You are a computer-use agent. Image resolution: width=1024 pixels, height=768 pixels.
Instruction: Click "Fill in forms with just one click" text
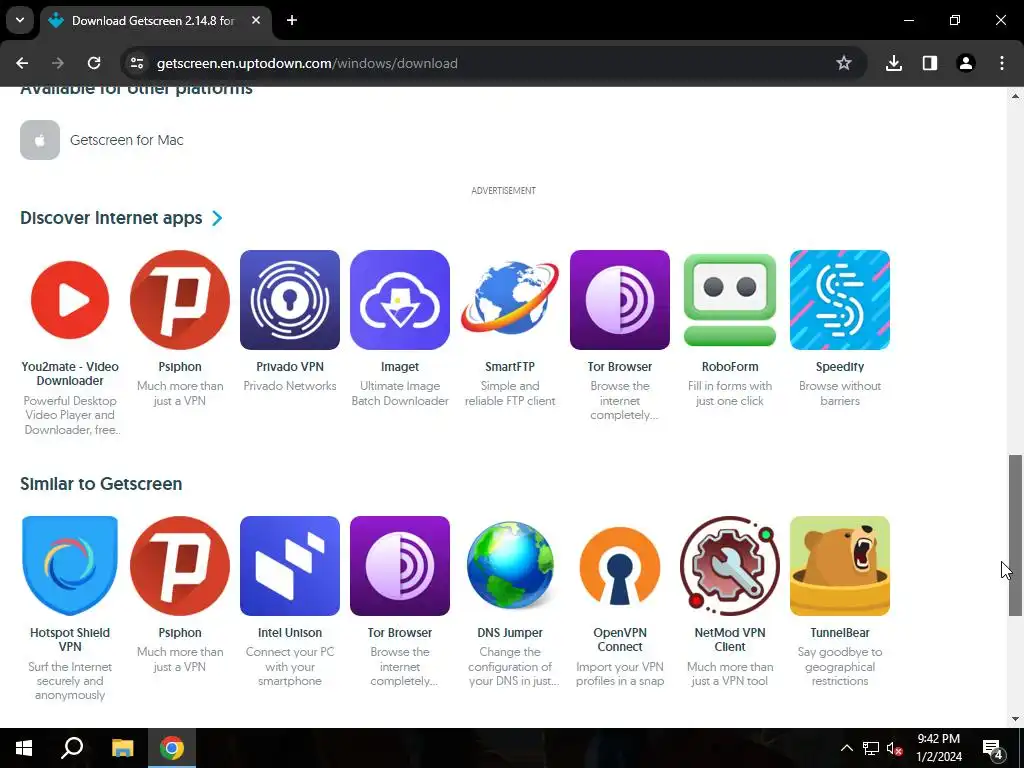[x=729, y=393]
